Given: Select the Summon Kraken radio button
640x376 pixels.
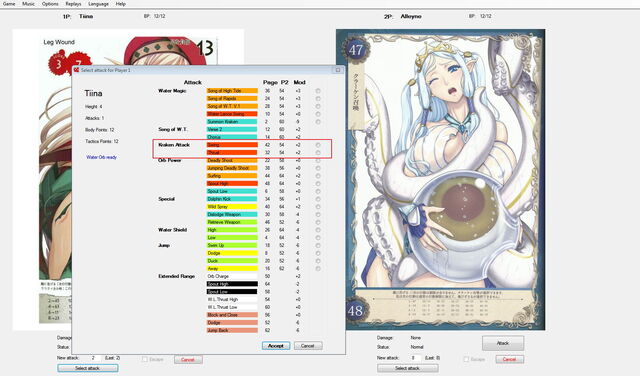Looking at the screenshot, I should [x=318, y=122].
